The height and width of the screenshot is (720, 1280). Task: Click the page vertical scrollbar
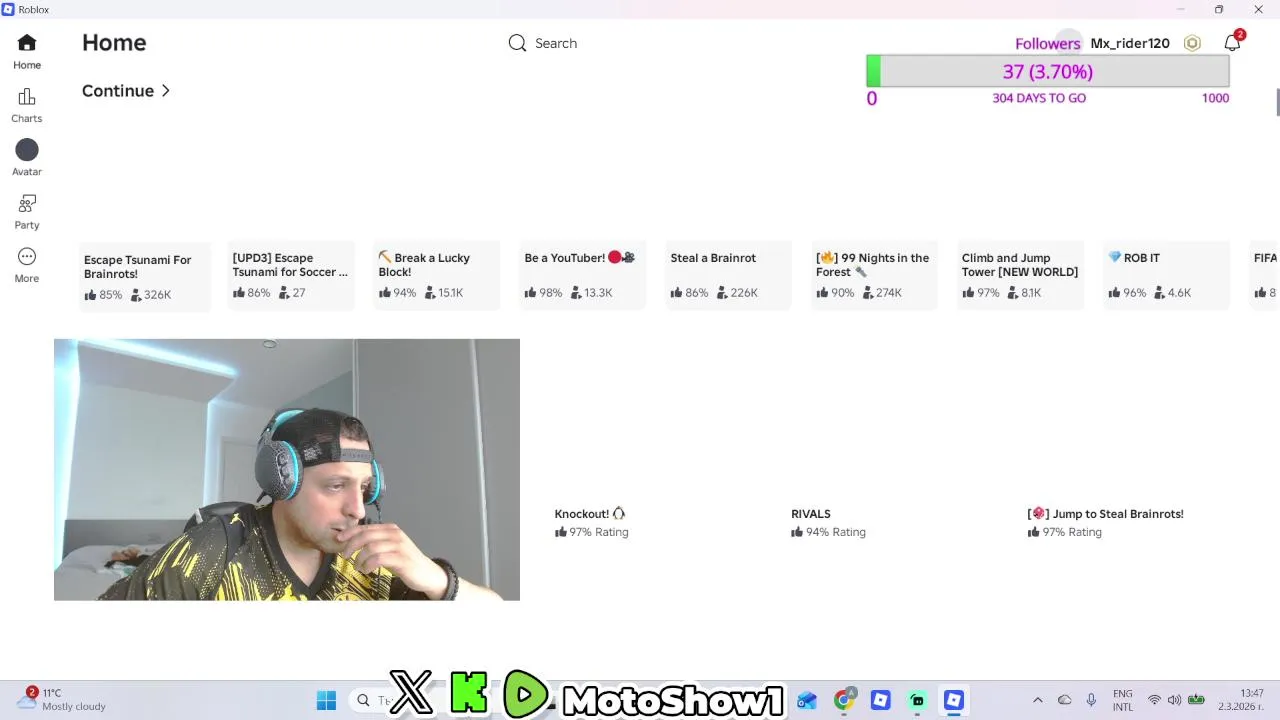(1276, 102)
